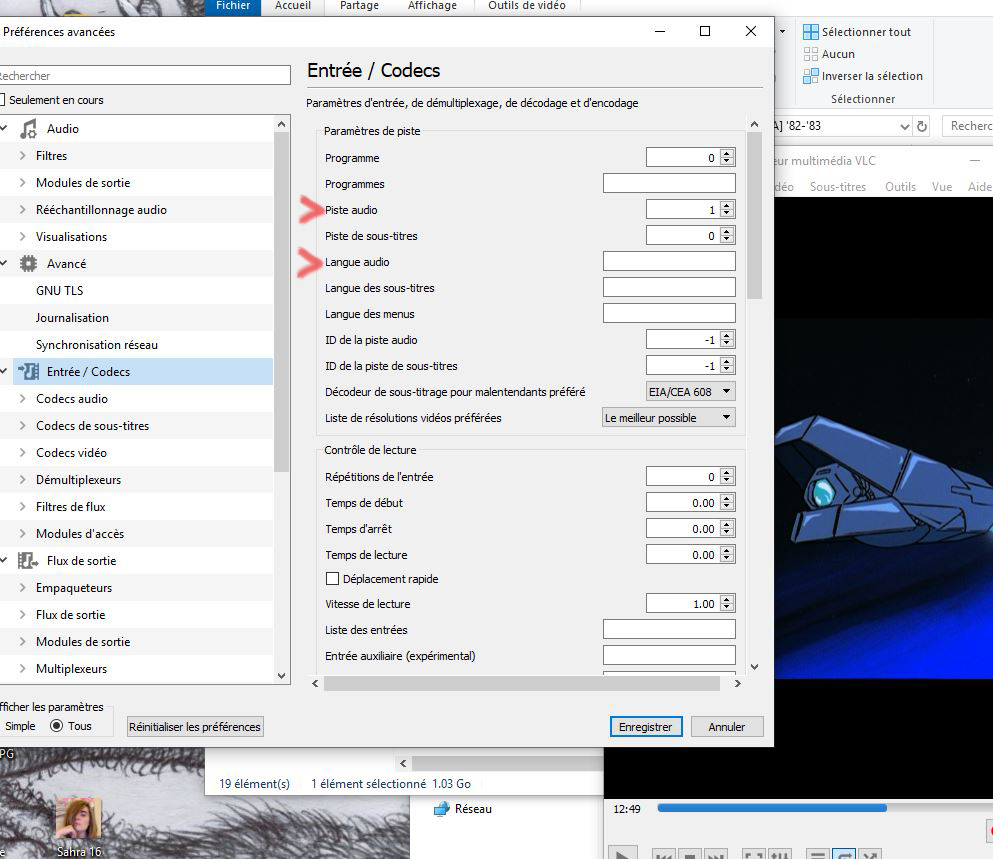Switch to the Partage ribbon tab
Image resolution: width=993 pixels, height=859 pixels.
pos(359,6)
